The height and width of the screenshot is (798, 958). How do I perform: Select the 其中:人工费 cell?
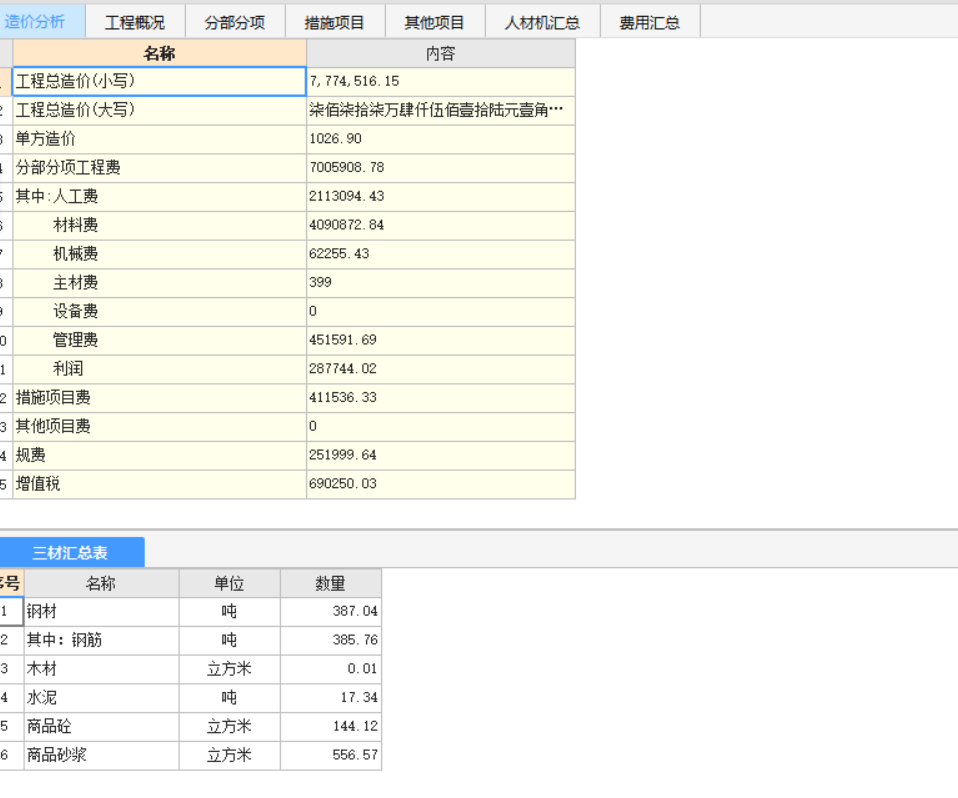click(x=159, y=197)
